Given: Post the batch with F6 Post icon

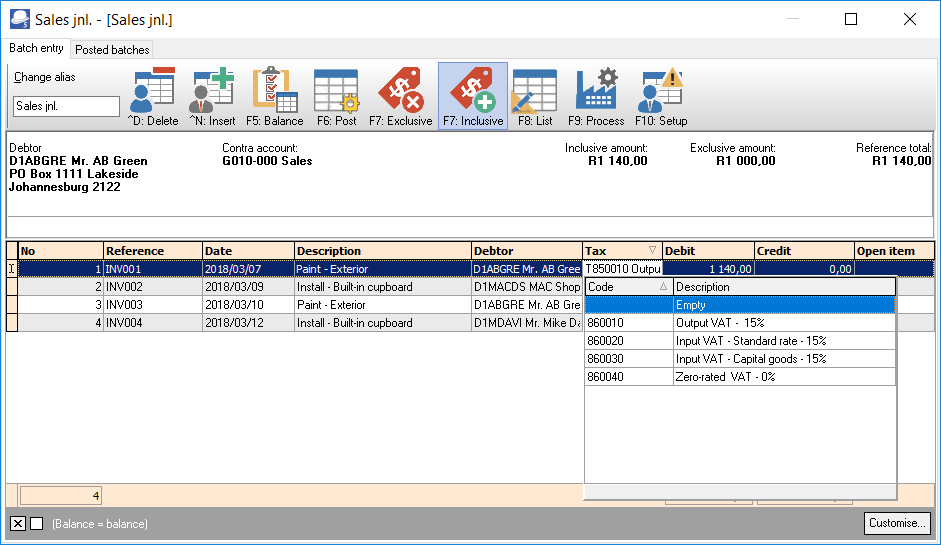Looking at the screenshot, I should (337, 96).
